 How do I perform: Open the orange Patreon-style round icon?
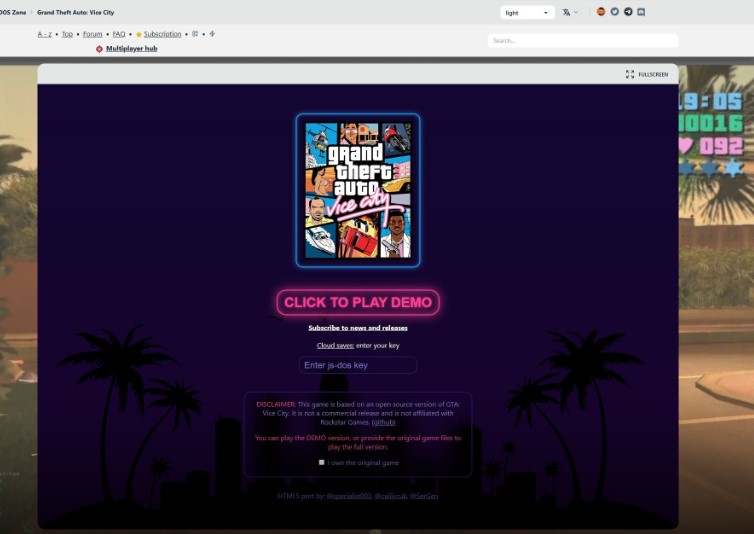pyautogui.click(x=601, y=12)
